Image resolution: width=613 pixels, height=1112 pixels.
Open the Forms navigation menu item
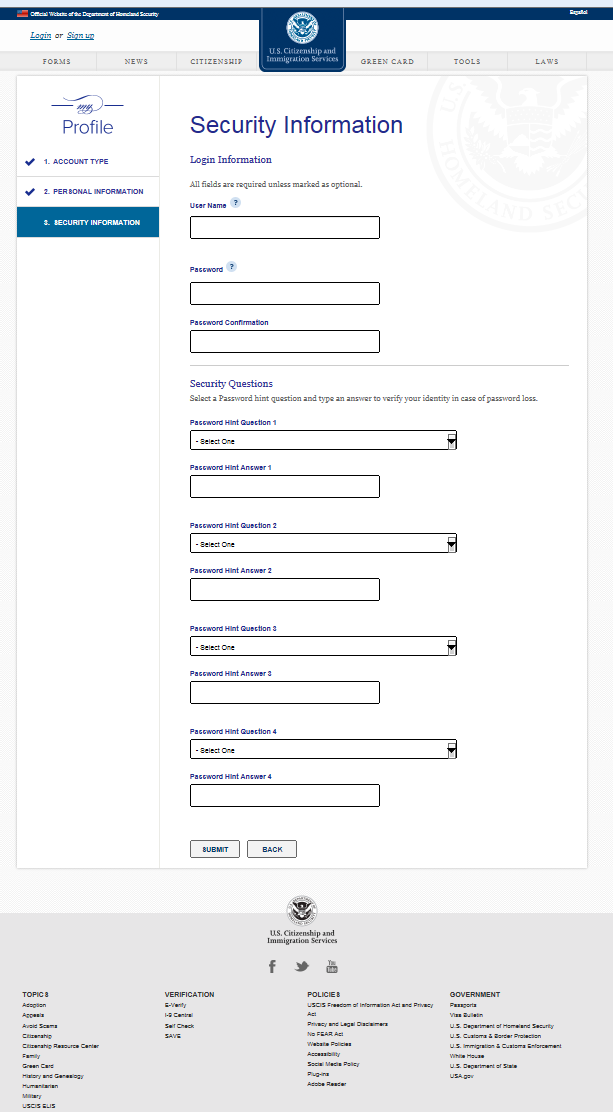[57, 62]
